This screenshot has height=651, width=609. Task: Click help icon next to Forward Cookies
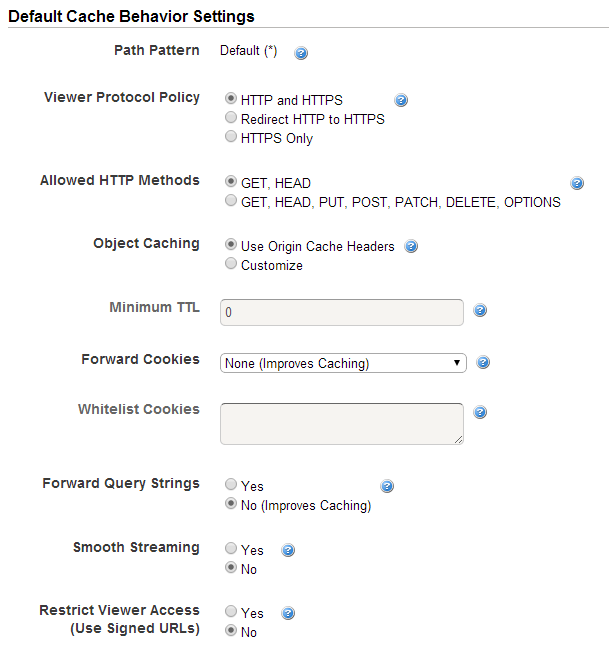pyautogui.click(x=483, y=362)
